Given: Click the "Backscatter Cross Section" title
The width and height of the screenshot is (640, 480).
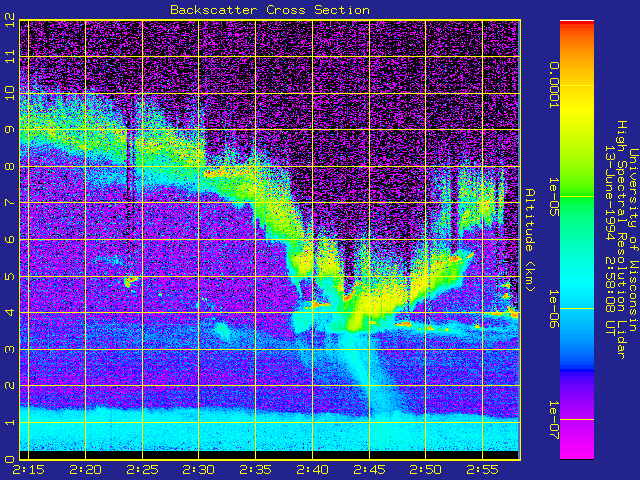Looking at the screenshot, I should pos(270,10).
